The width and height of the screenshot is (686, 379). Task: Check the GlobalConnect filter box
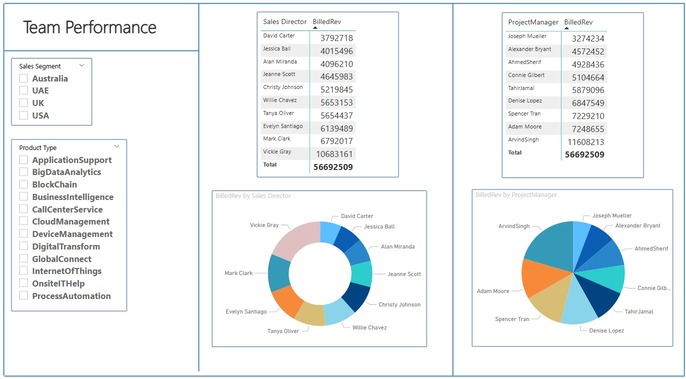click(24, 259)
